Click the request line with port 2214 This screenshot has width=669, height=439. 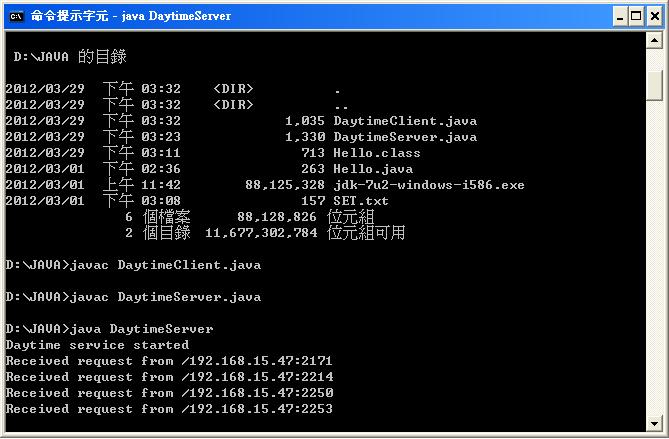click(x=169, y=377)
